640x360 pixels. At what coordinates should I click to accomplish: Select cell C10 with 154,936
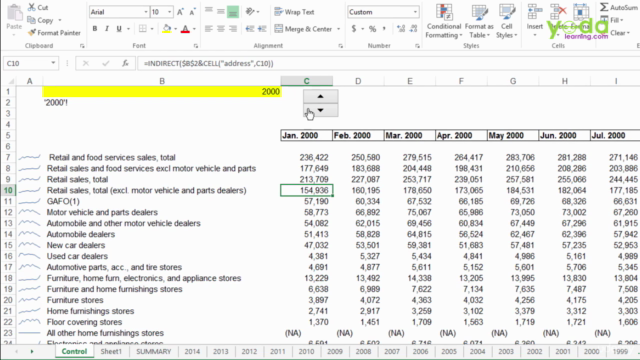(307, 190)
